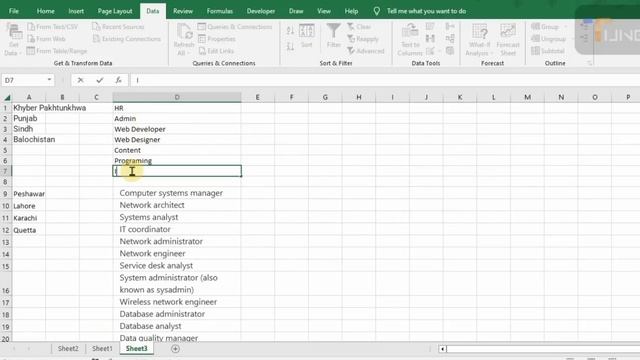The width and height of the screenshot is (640, 360).
Task: Open Text to Columns wizard
Action: (x=410, y=40)
